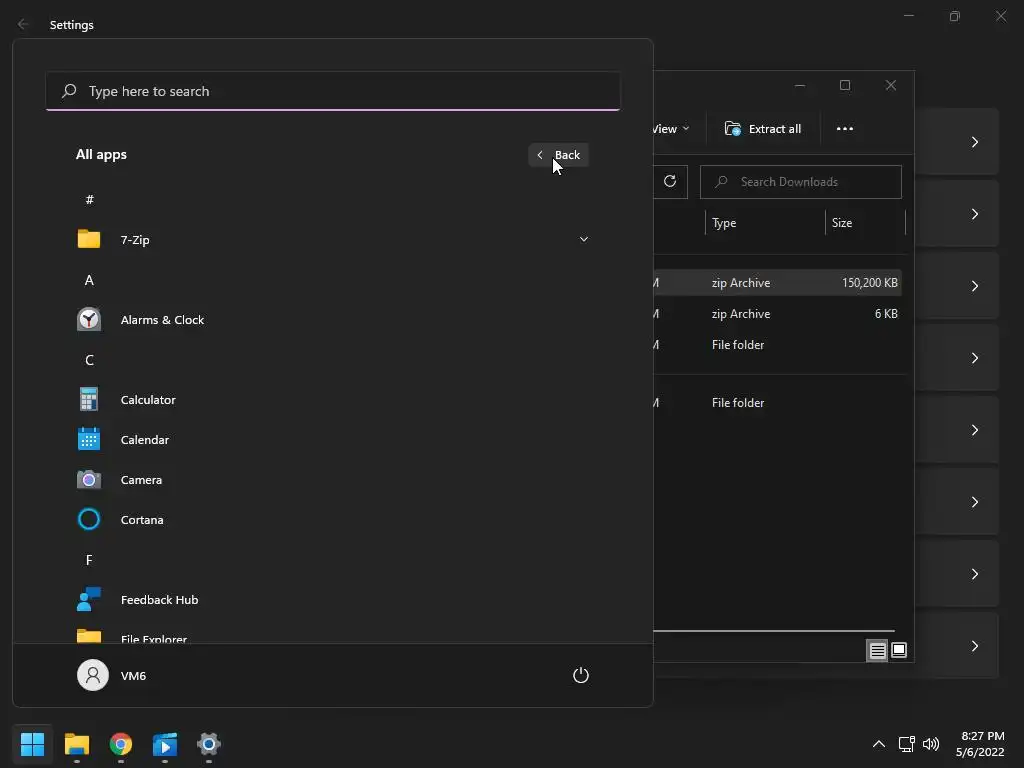Open the media player taskbar icon

tap(165, 744)
